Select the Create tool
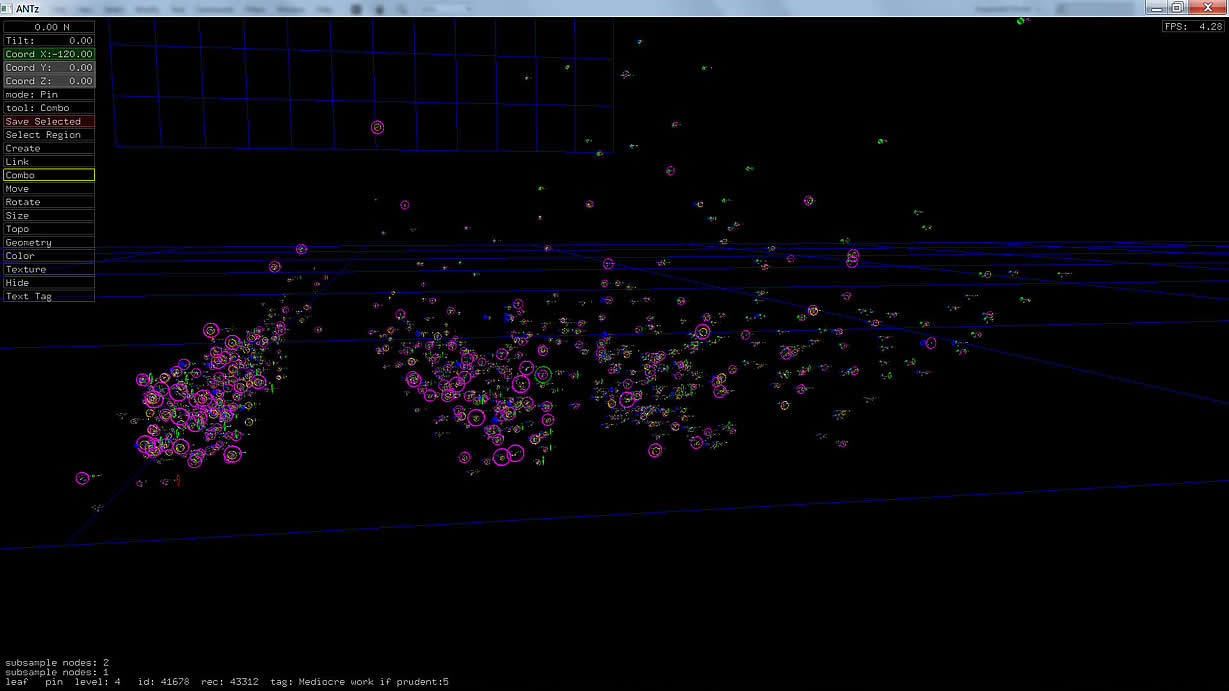The width and height of the screenshot is (1229, 691). click(x=49, y=148)
